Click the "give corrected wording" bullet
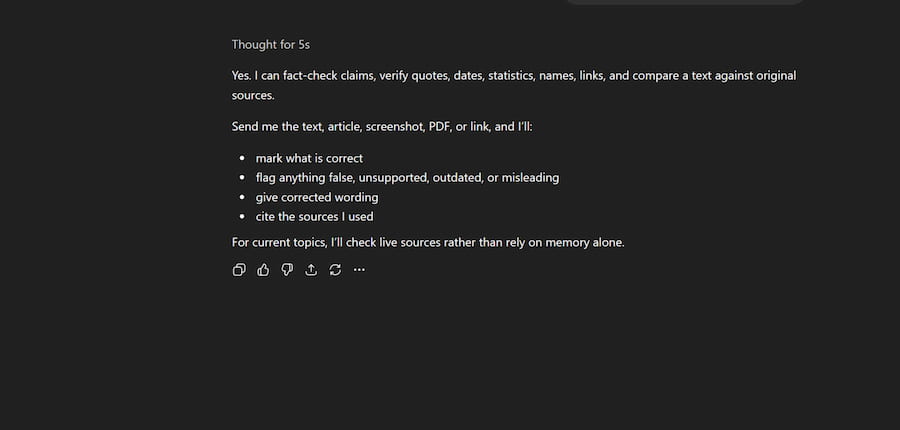This screenshot has height=430, width=900. pos(316,197)
